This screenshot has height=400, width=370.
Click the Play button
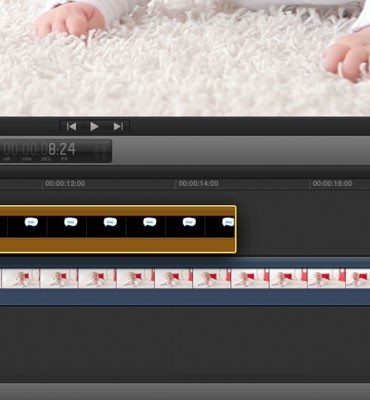(x=94, y=127)
